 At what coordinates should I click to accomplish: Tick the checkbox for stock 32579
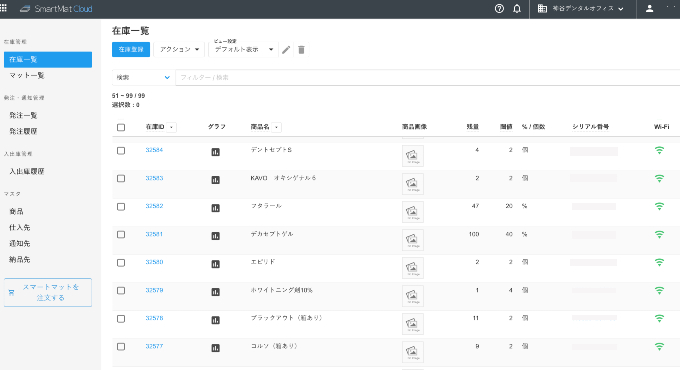coord(121,291)
